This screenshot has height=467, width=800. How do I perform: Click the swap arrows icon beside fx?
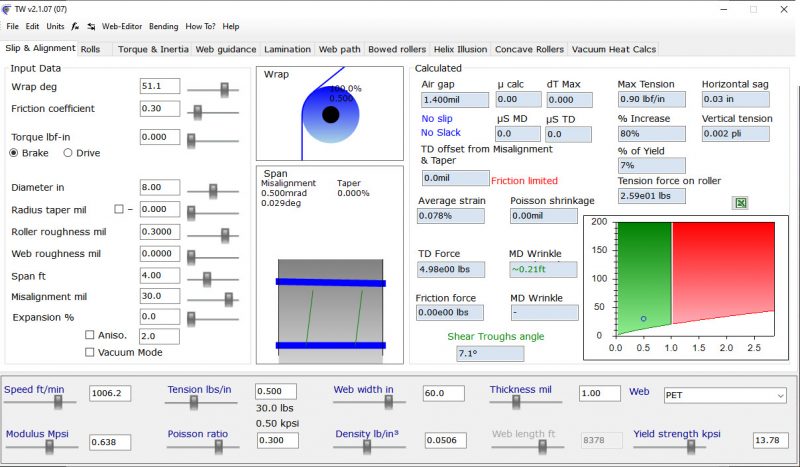pyautogui.click(x=92, y=26)
